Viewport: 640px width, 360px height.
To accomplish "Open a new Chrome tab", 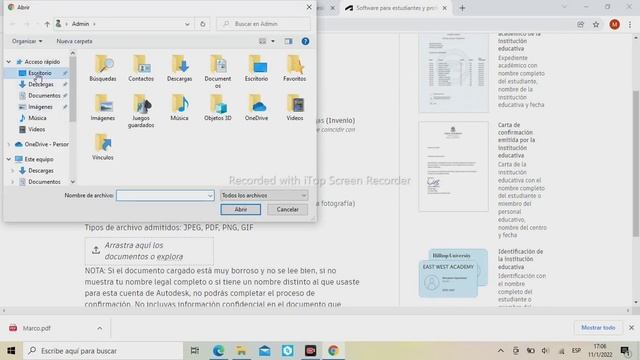I will (x=462, y=8).
